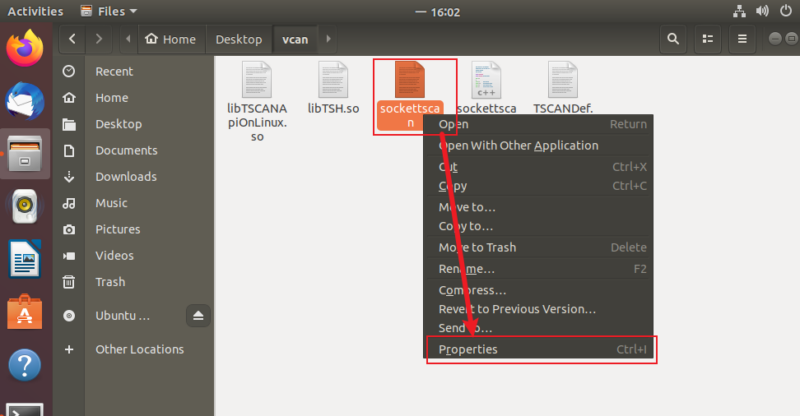
Task: Open the system status menu
Action: 760,12
